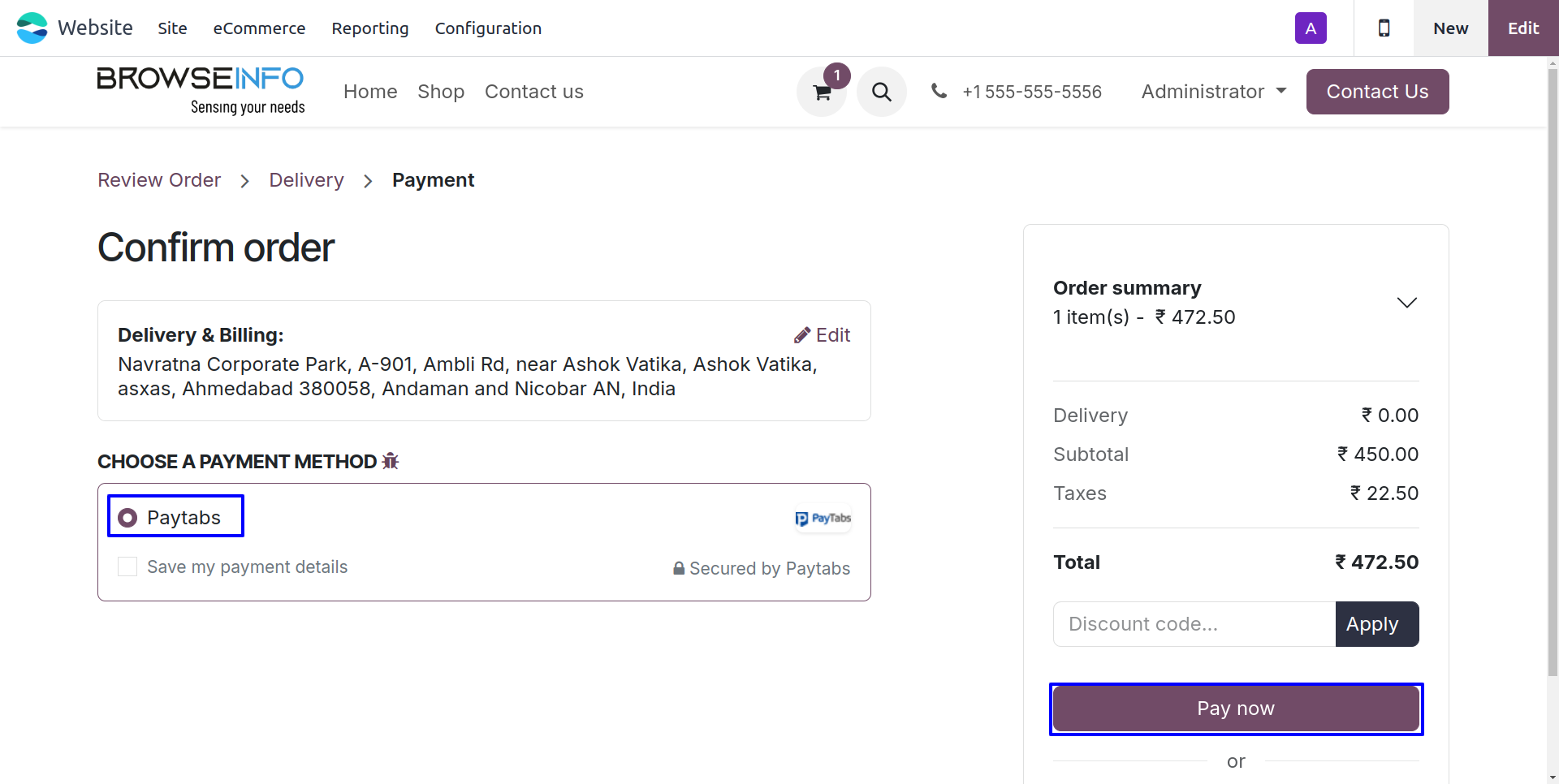The width and height of the screenshot is (1559, 784).
Task: Click the Discount code input field
Action: (x=1194, y=624)
